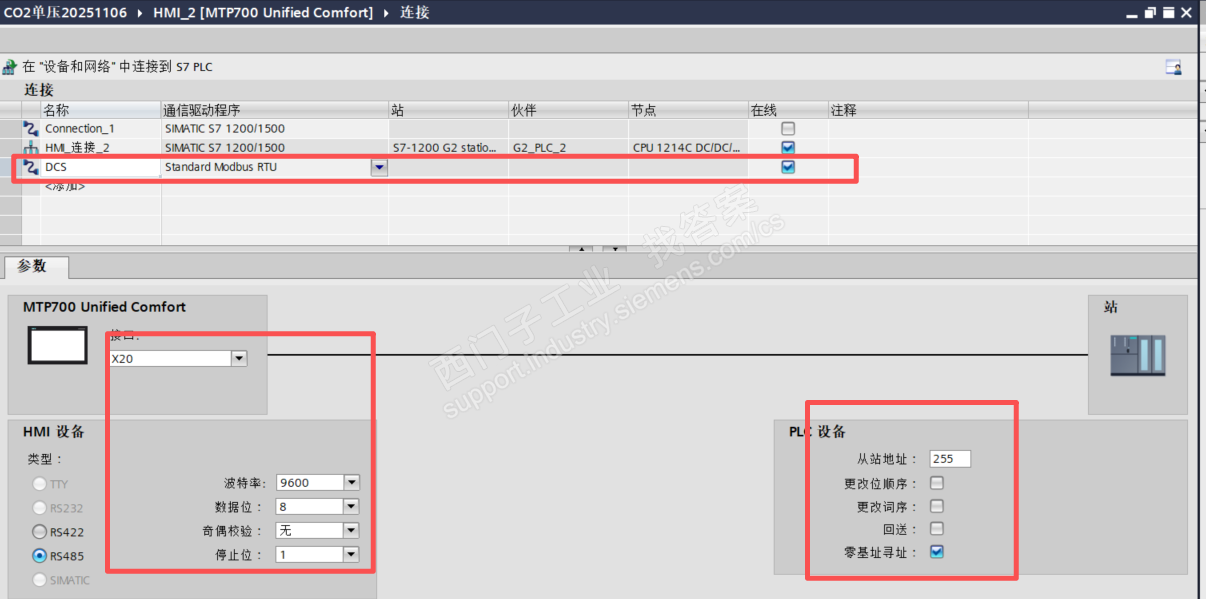
Task: Enable the 更改位顺序 checkbox
Action: click(x=937, y=483)
